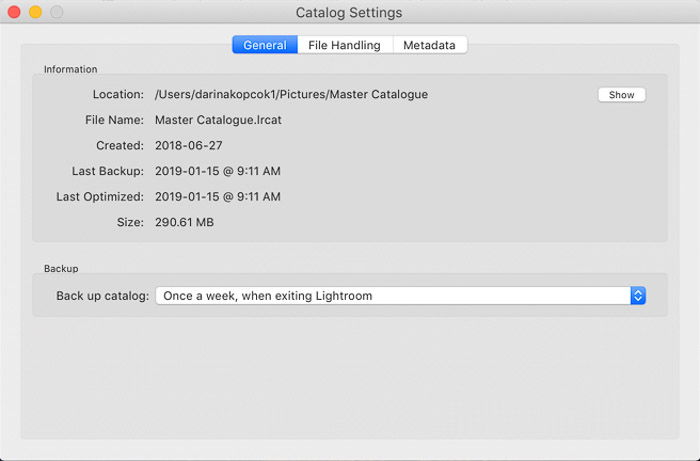The image size is (700, 461).
Task: Click the 'Back up catalog:' label
Action: tap(102, 296)
